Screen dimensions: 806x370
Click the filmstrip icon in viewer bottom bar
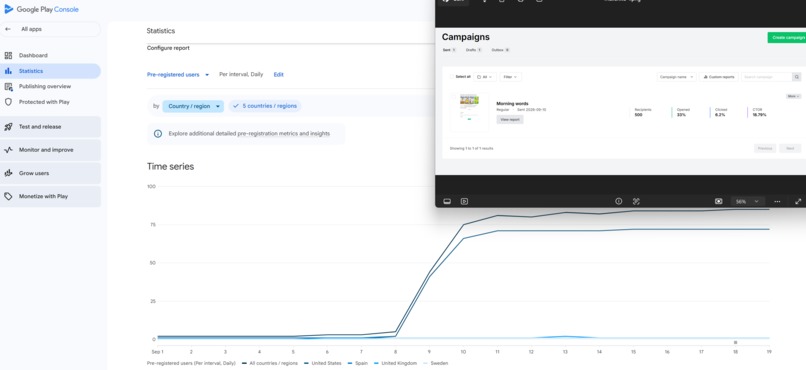pos(447,201)
